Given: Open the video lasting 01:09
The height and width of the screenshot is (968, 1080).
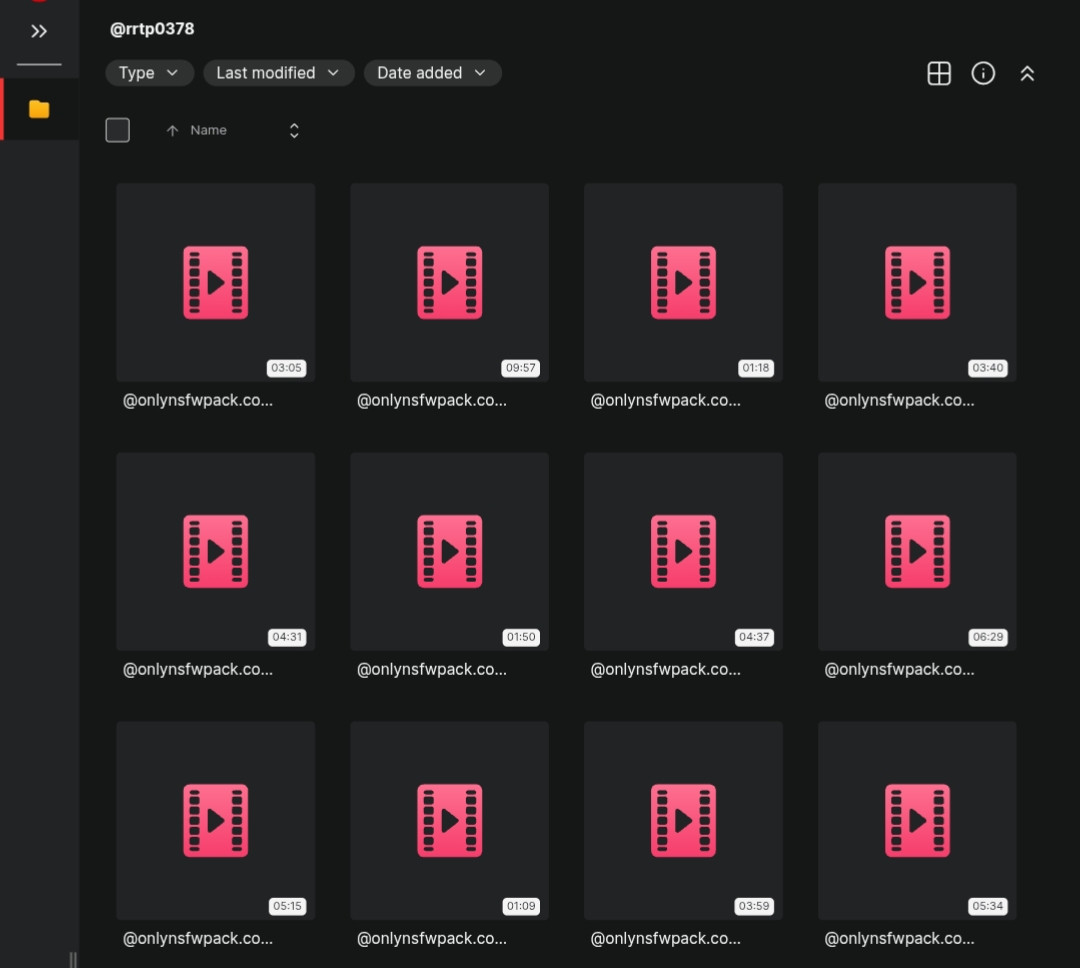Looking at the screenshot, I should coord(449,821).
